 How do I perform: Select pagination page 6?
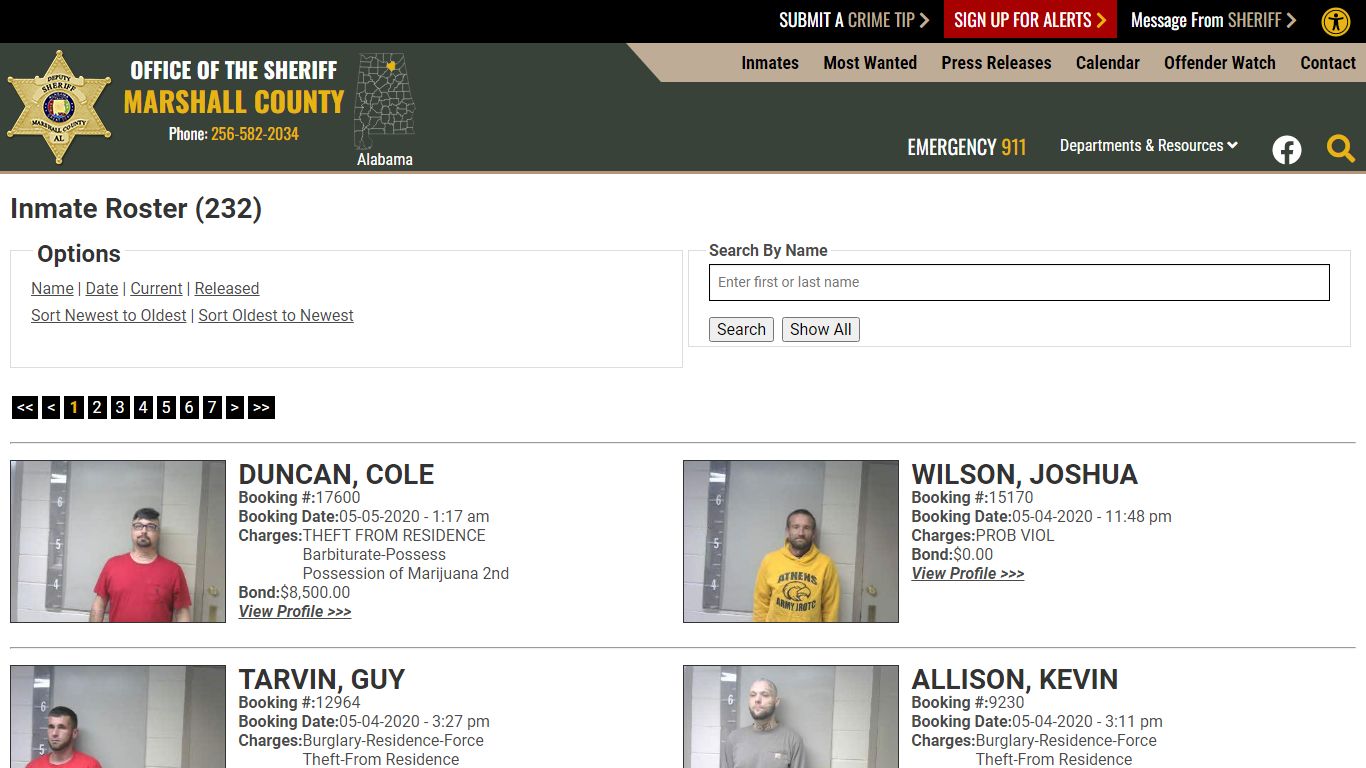click(189, 407)
